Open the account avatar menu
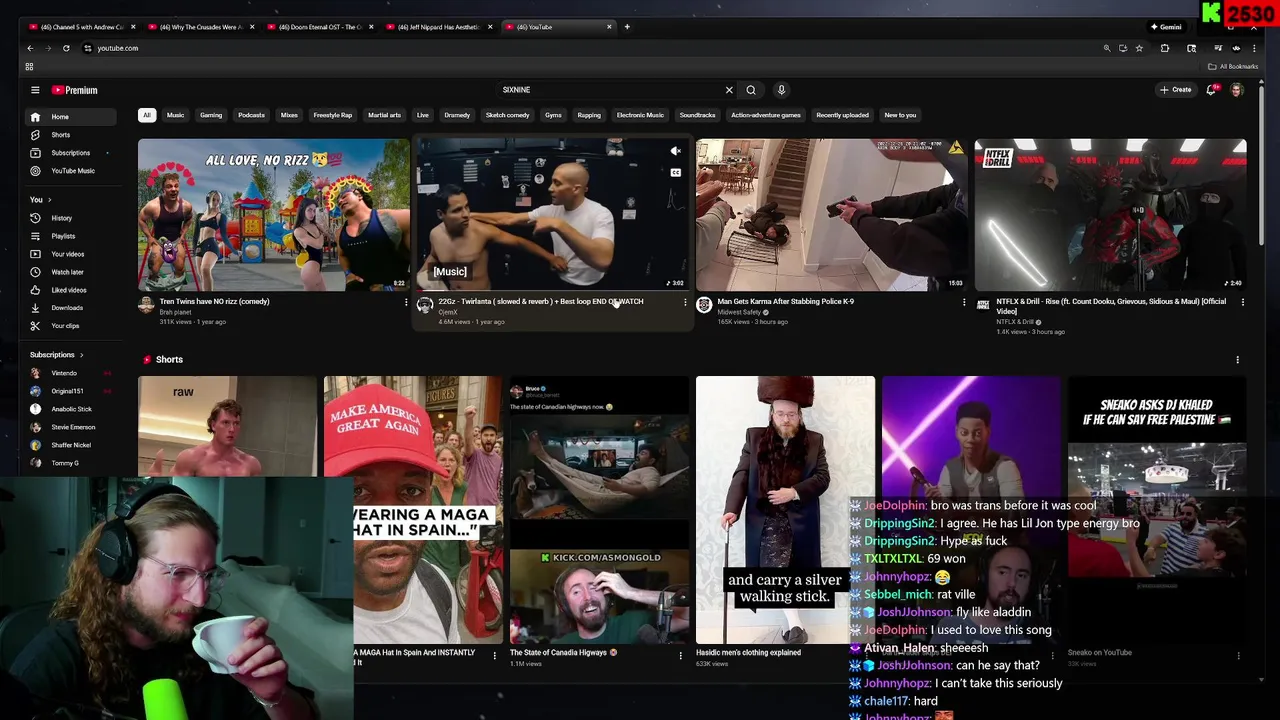Screen dimensions: 1280x720 coord(1237,90)
